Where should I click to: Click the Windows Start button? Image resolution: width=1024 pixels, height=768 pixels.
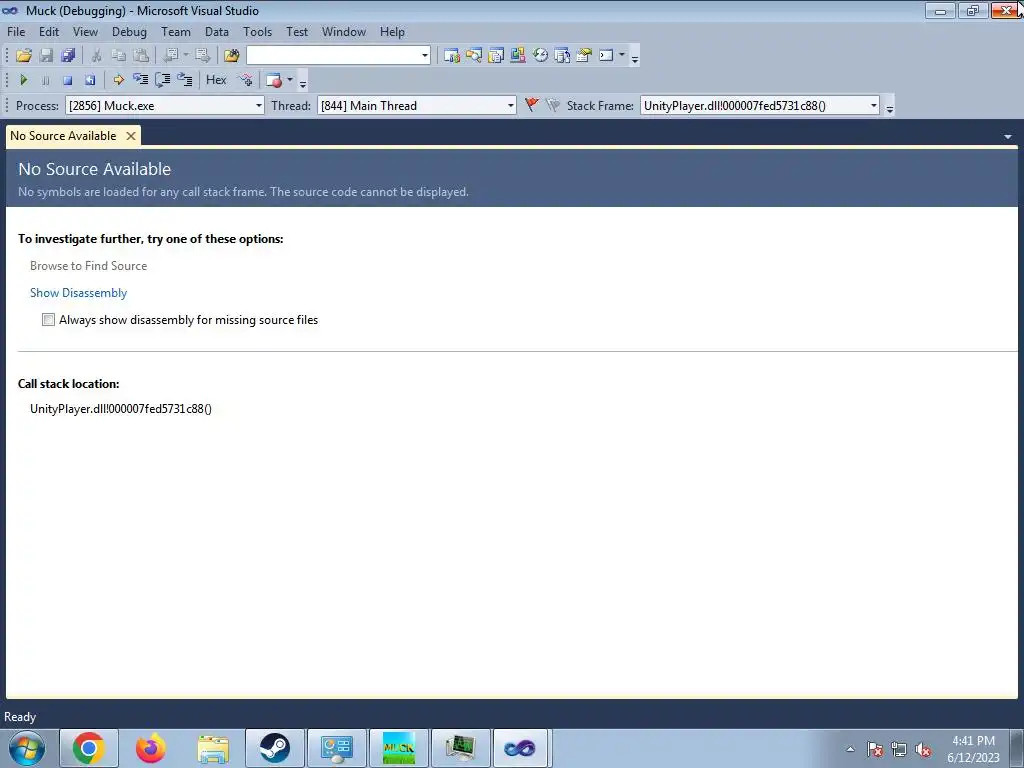27,748
